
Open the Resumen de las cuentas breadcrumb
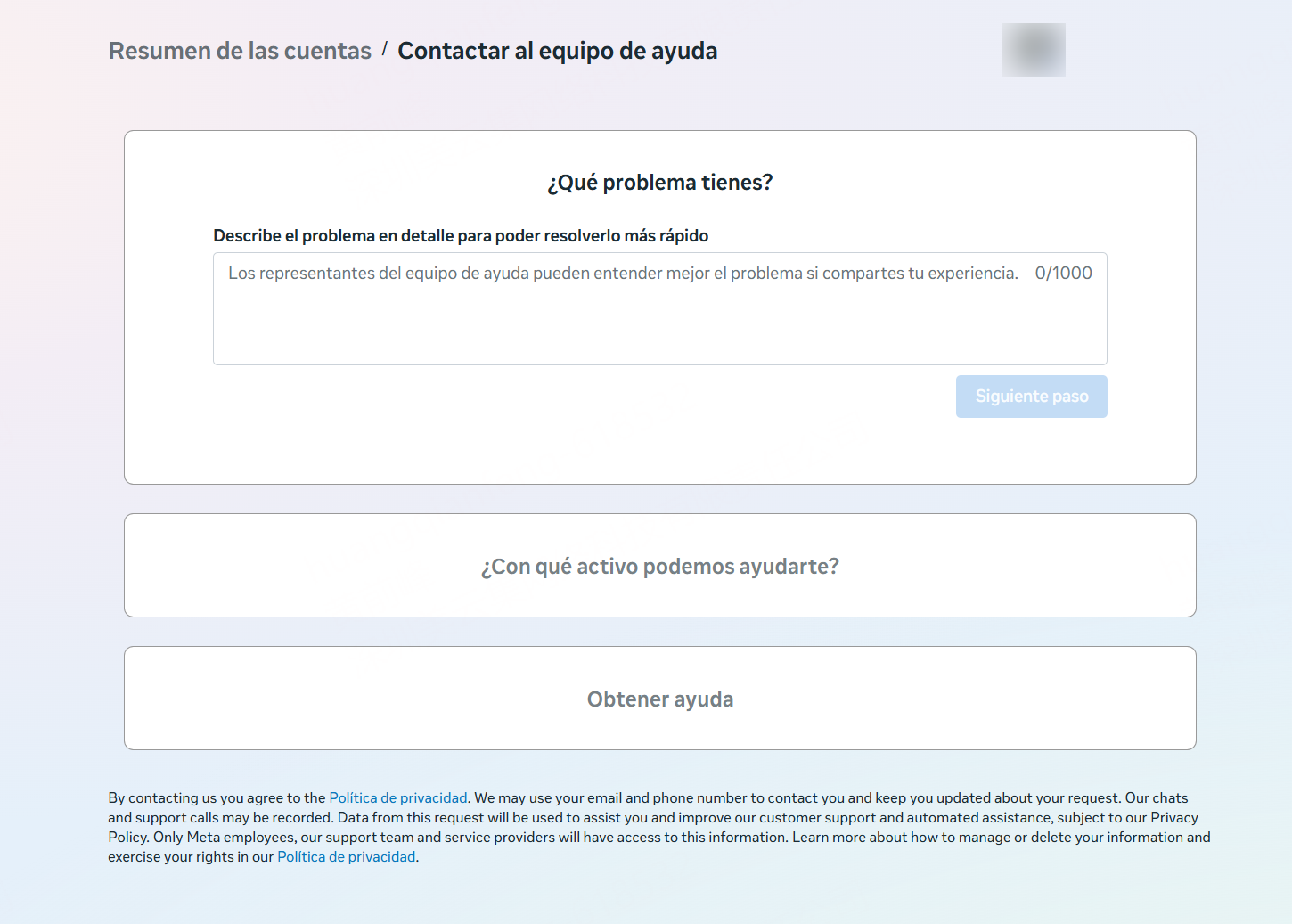click(x=240, y=51)
